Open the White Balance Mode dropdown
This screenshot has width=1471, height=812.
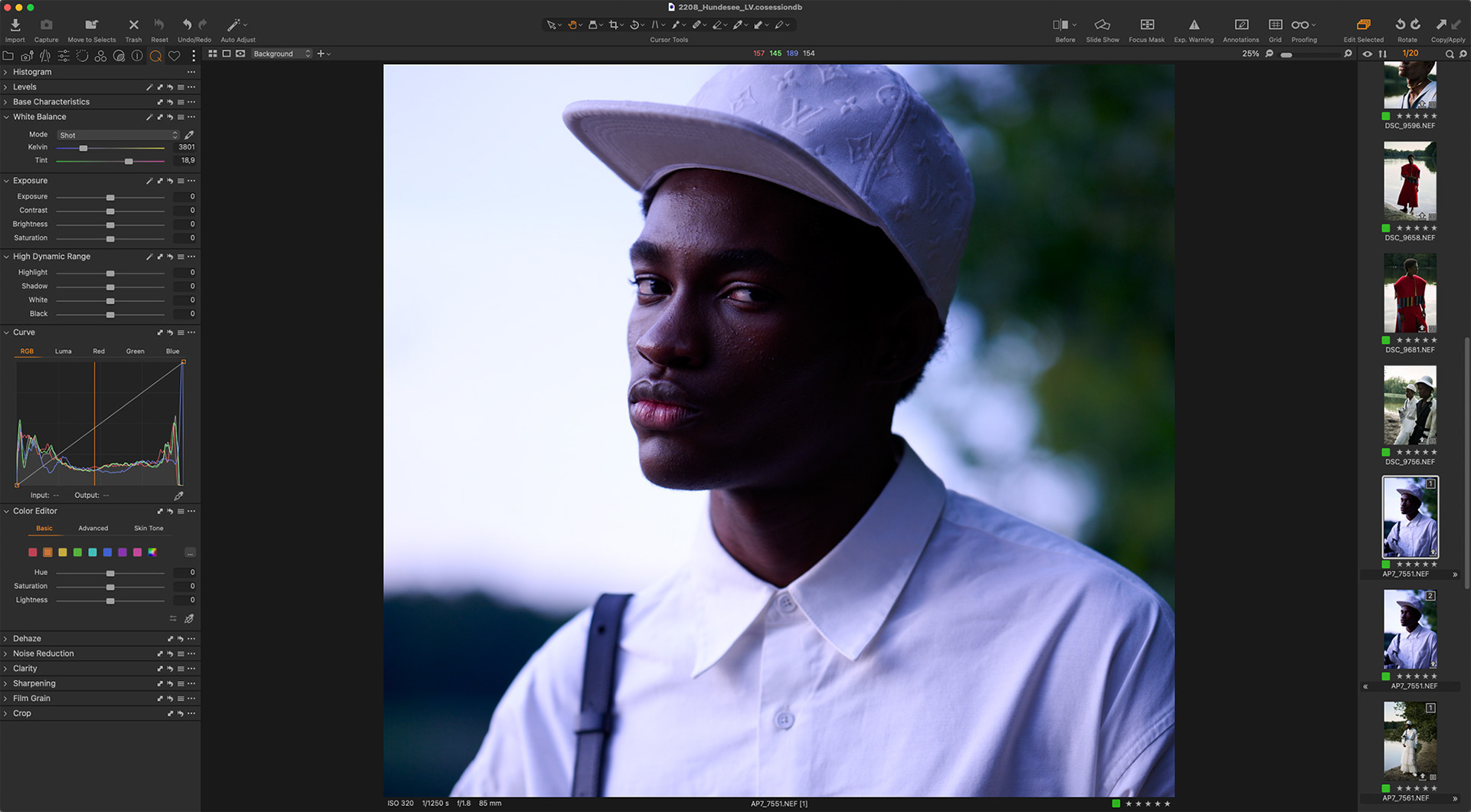coord(118,135)
